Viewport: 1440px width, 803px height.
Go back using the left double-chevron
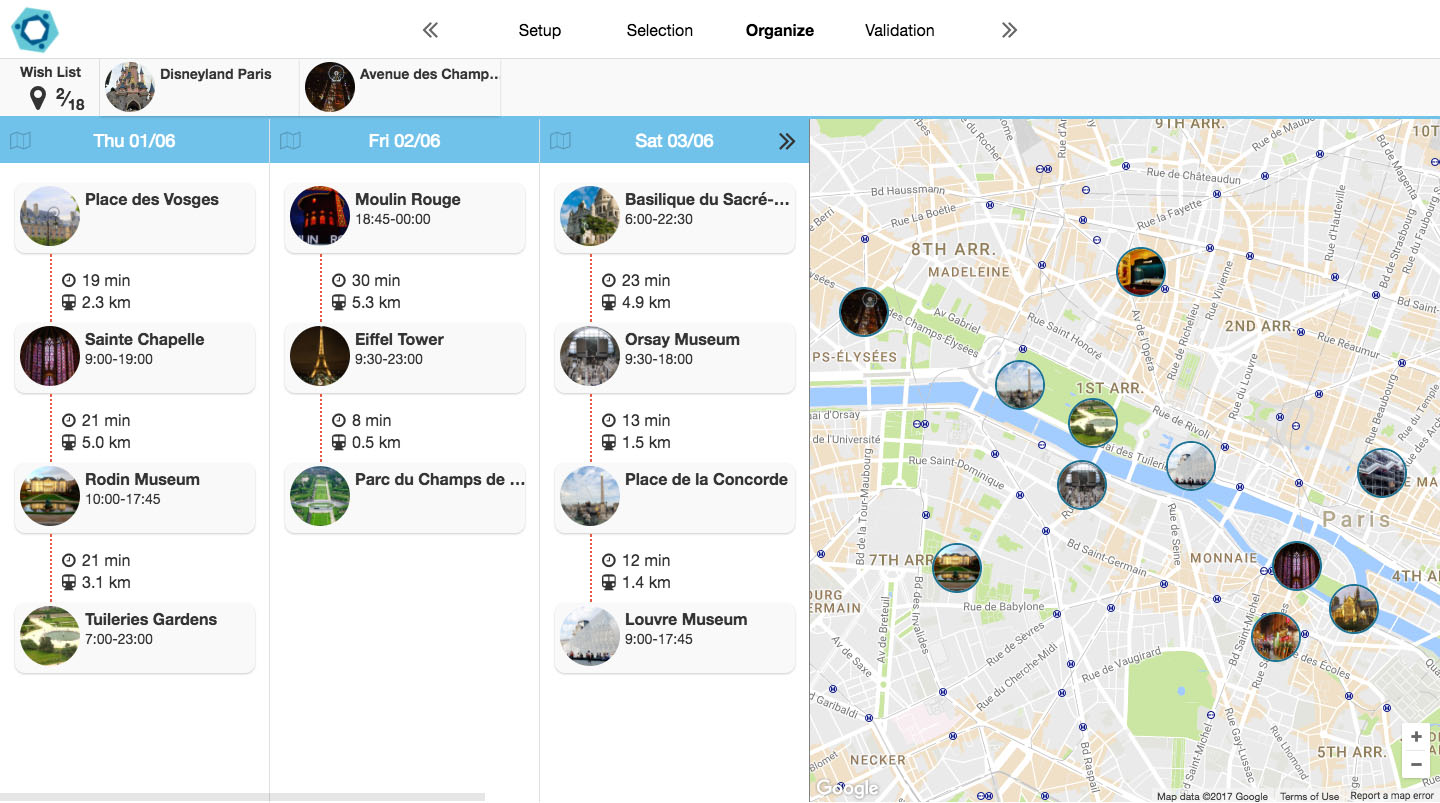pos(430,30)
